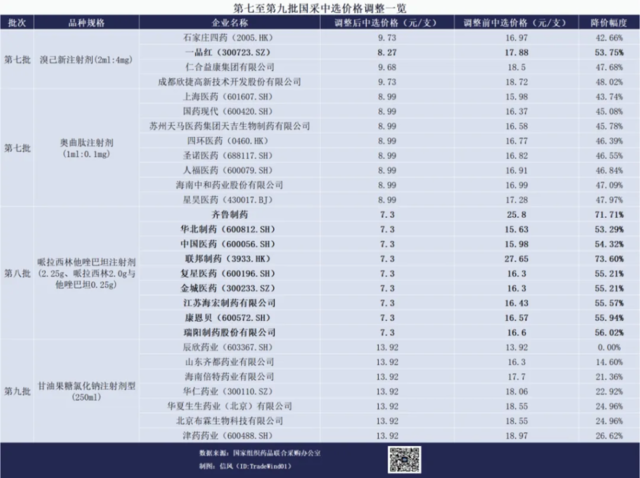
Task: Select the 江苏海宏制药有限公司 cell
Action: point(229,303)
